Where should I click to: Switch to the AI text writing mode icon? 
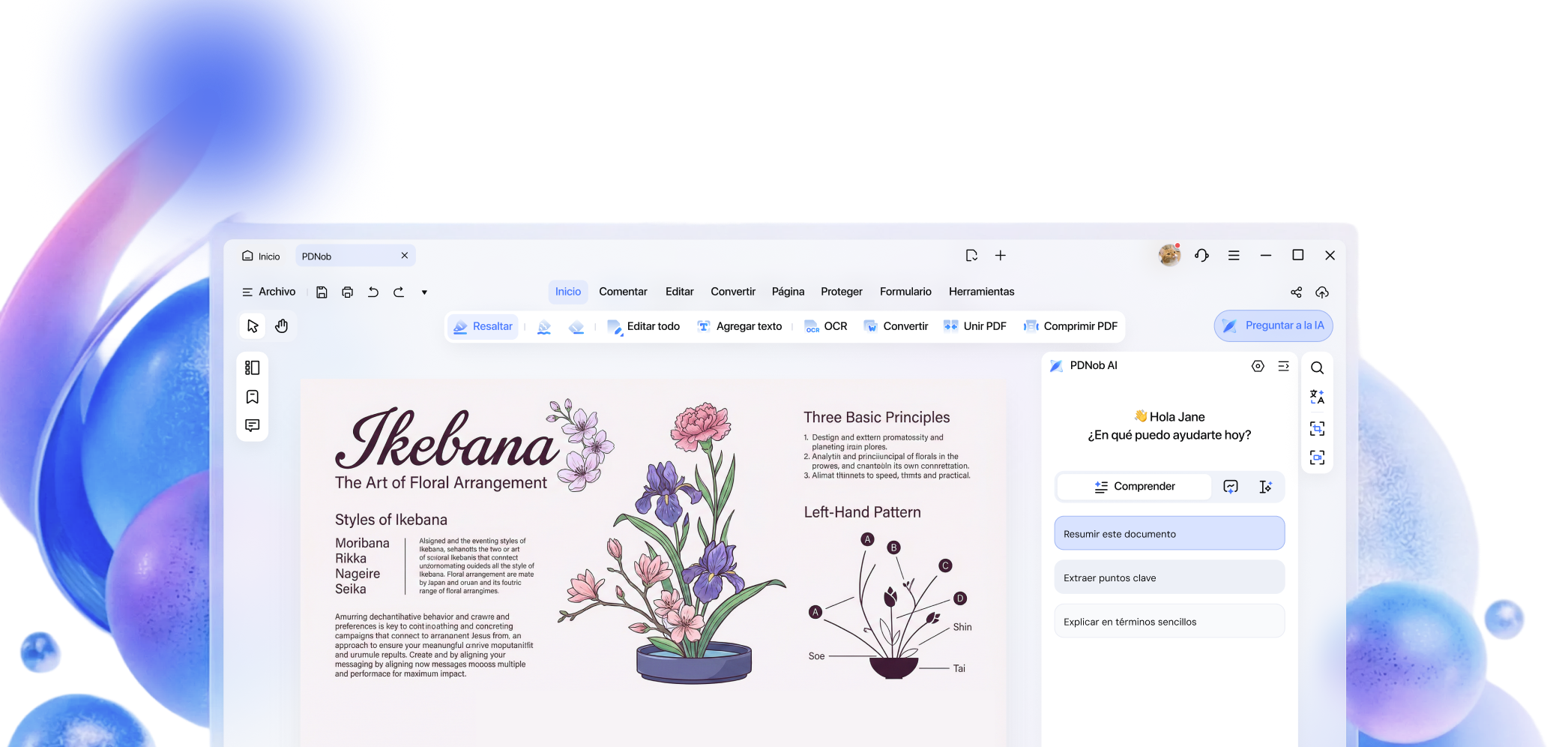(x=1265, y=487)
